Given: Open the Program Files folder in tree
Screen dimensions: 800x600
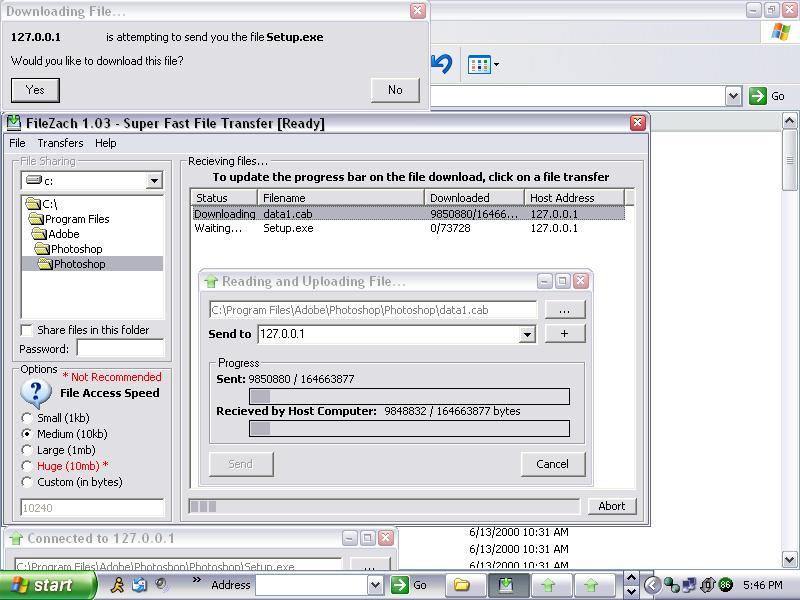Looking at the screenshot, I should tap(77, 219).
